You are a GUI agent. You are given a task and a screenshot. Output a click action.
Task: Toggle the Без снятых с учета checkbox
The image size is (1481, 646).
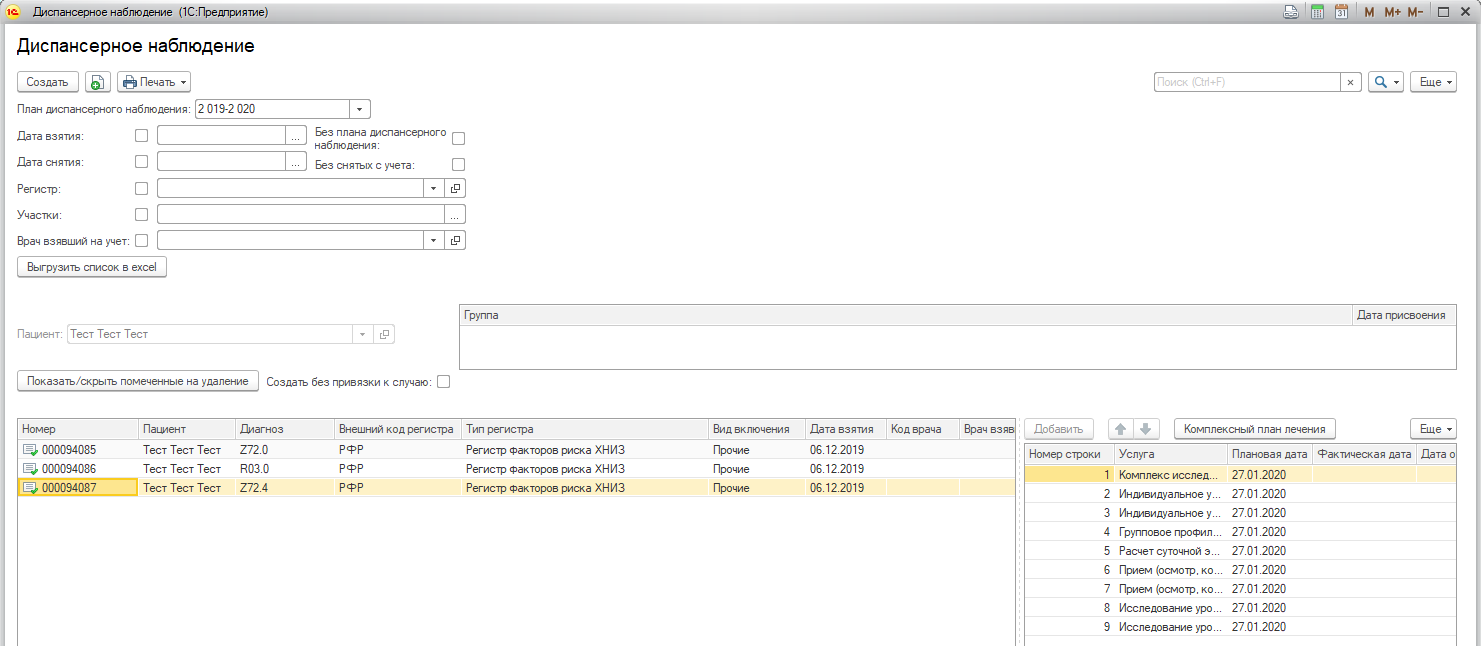pyautogui.click(x=459, y=165)
